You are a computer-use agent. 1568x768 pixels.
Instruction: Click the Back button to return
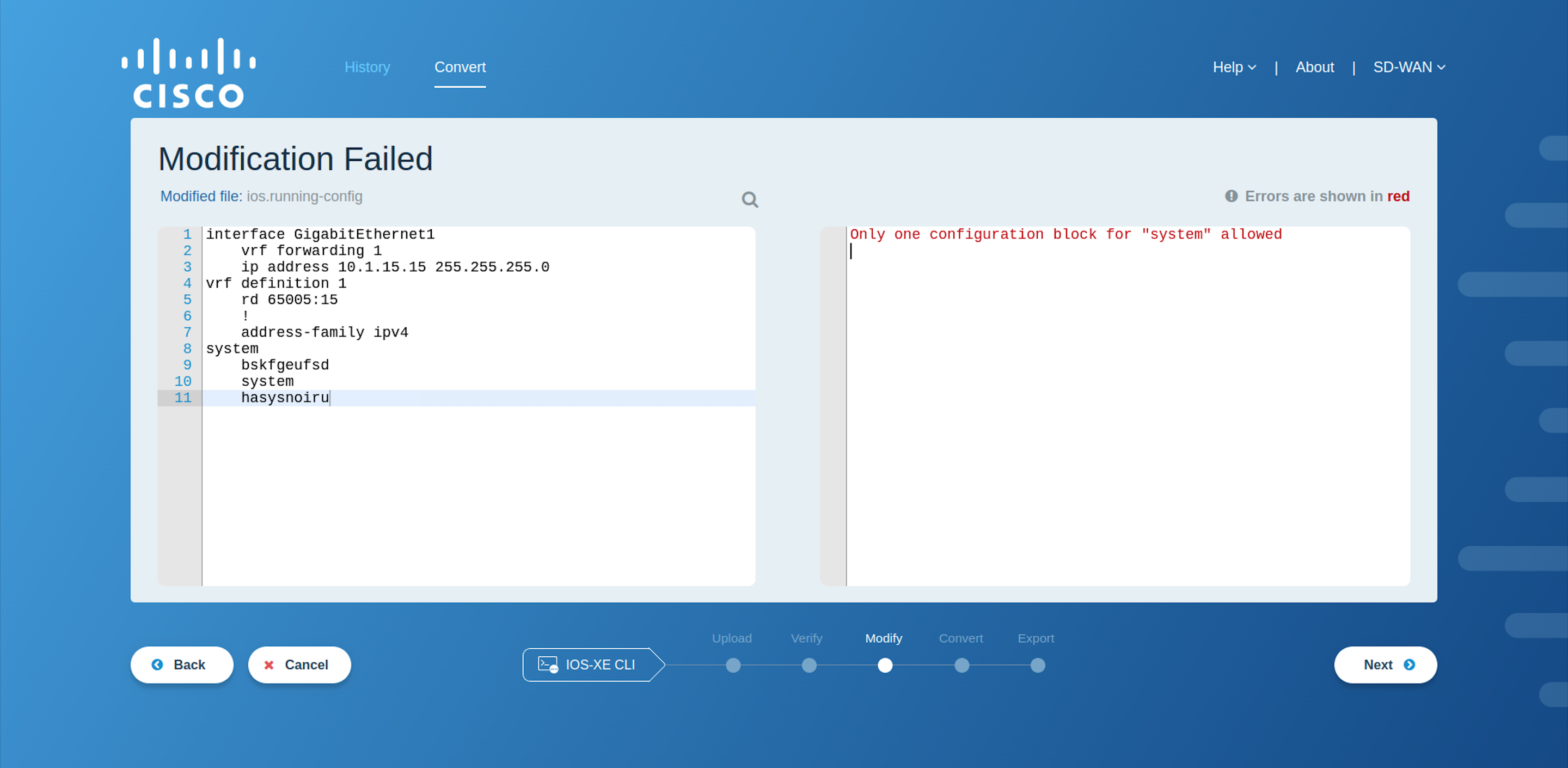[180, 665]
